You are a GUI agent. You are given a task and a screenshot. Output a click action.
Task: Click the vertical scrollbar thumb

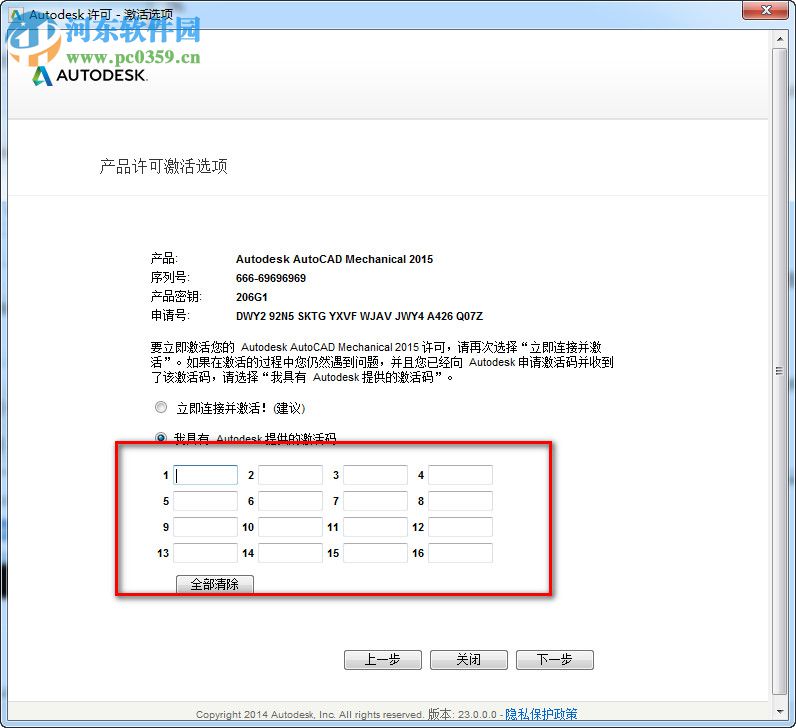coord(780,371)
